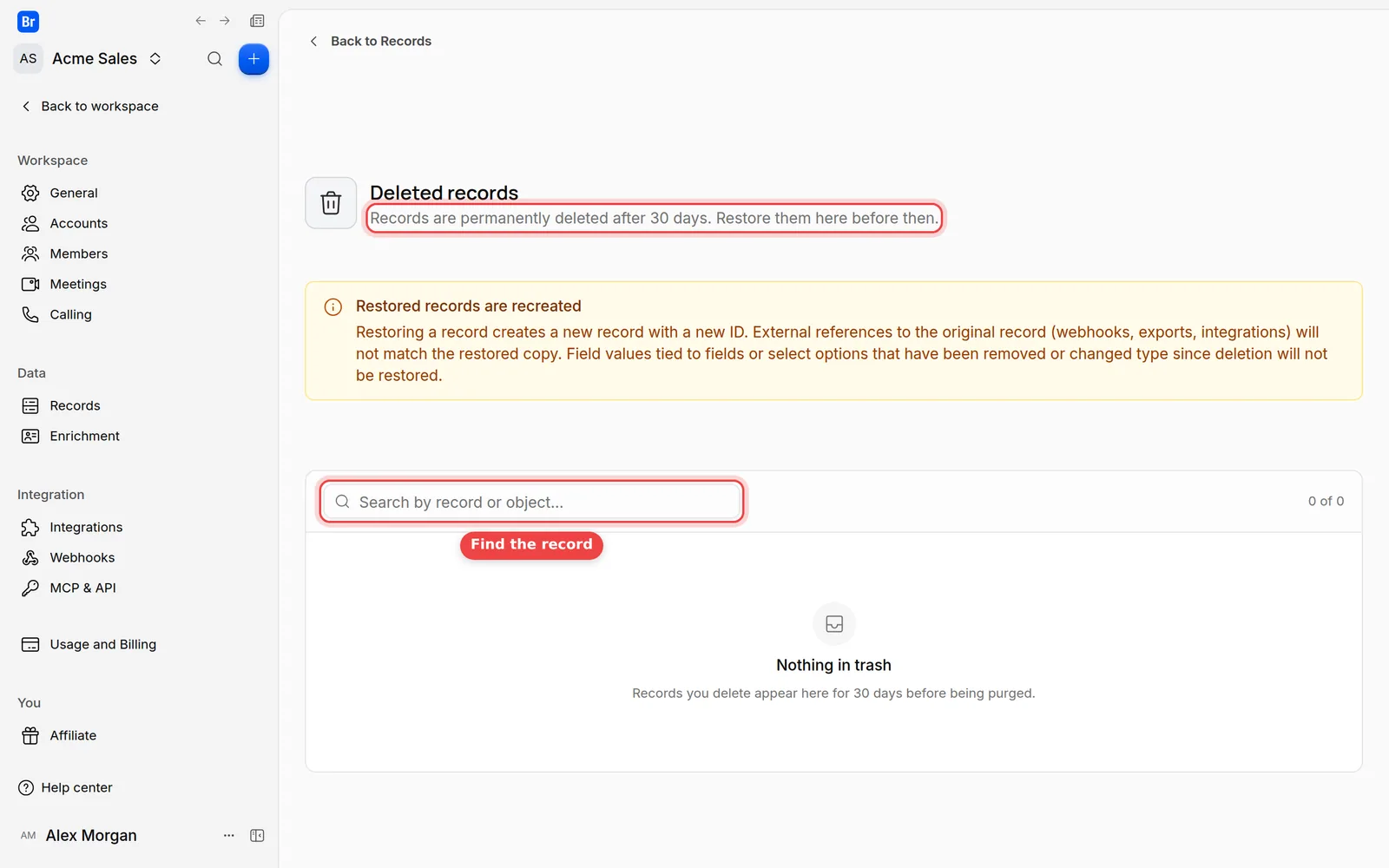Open the panel layout icon next to arrows

pyautogui.click(x=257, y=21)
